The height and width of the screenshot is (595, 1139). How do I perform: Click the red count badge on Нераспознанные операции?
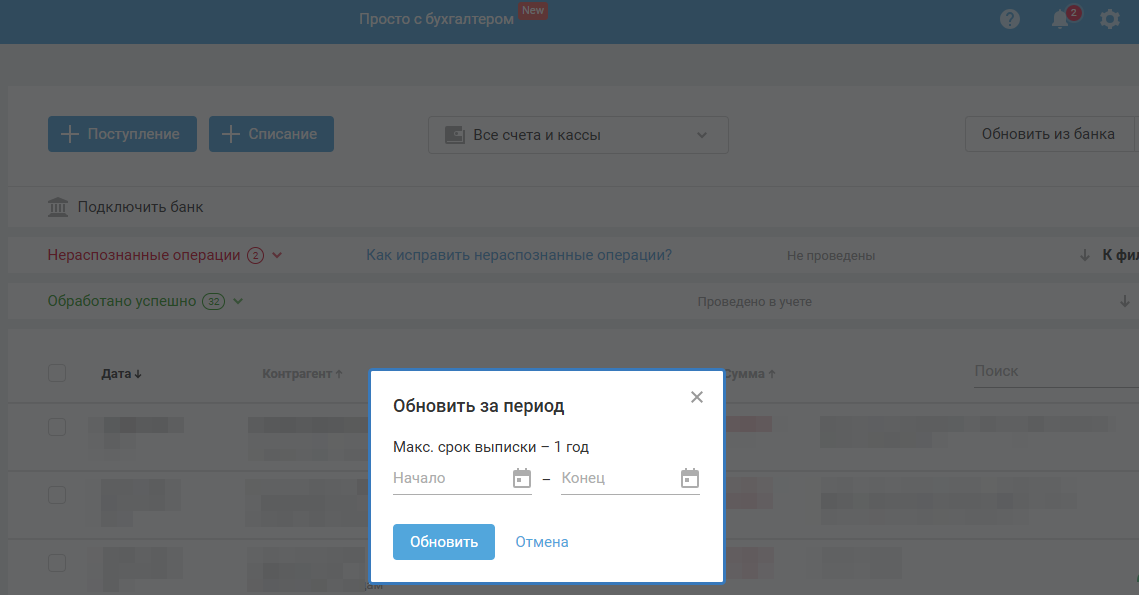pyautogui.click(x=255, y=256)
